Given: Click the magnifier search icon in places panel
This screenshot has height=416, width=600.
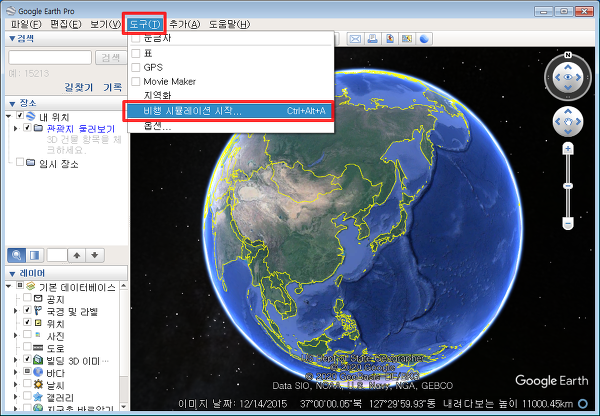Looking at the screenshot, I should pos(16,255).
